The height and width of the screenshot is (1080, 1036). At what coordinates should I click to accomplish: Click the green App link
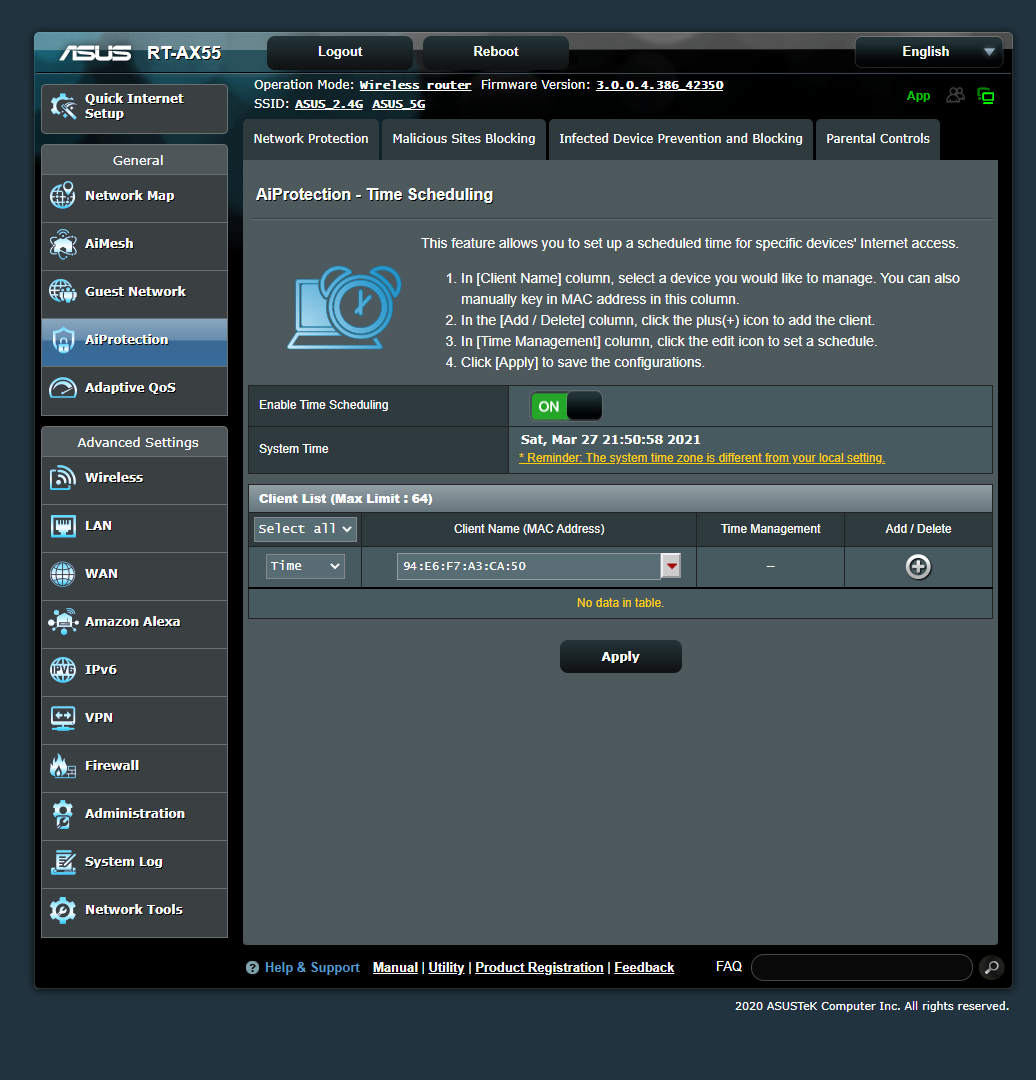pos(918,96)
